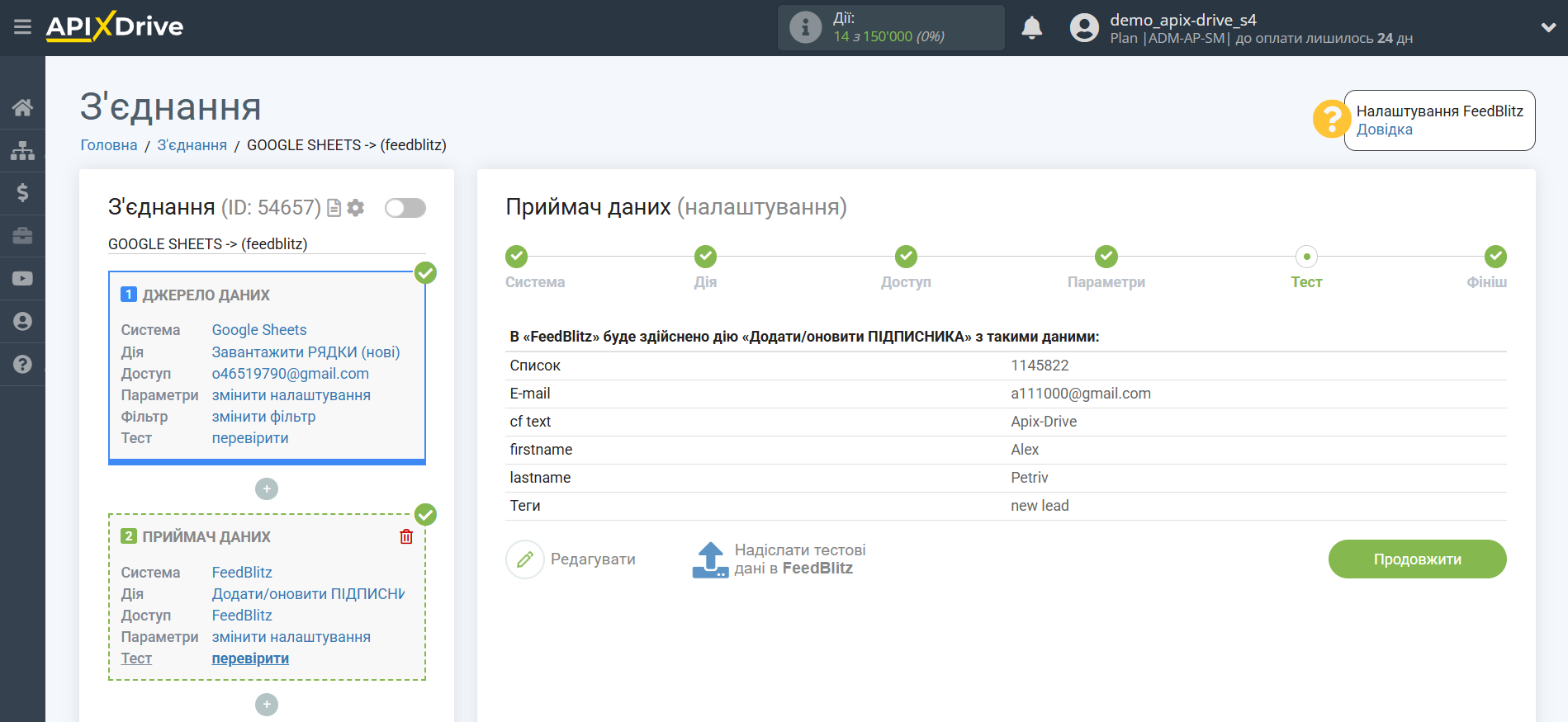This screenshot has width=1568, height=722.
Task: Open the notifications bell
Action: [x=1031, y=27]
